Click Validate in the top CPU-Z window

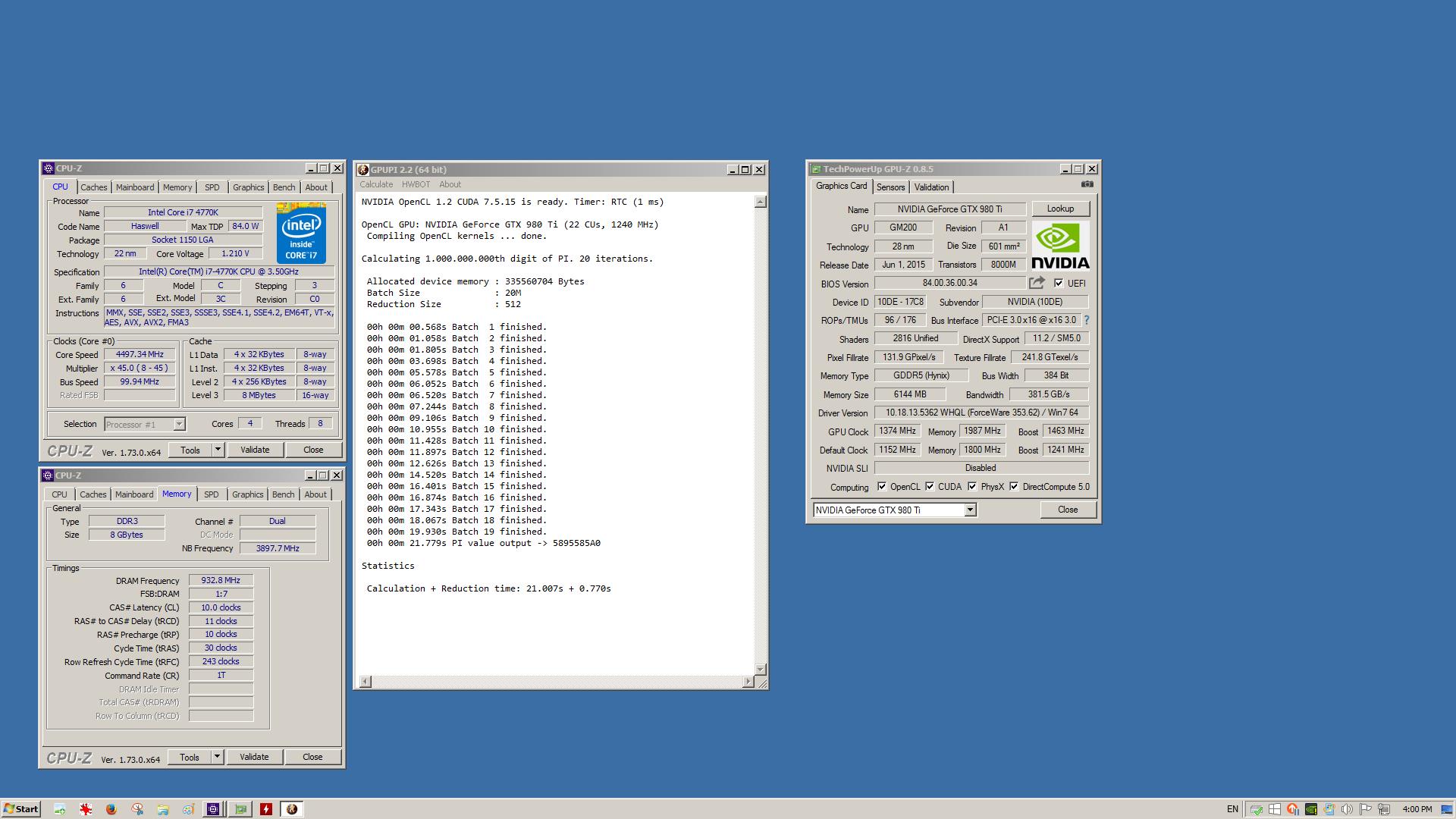[255, 450]
